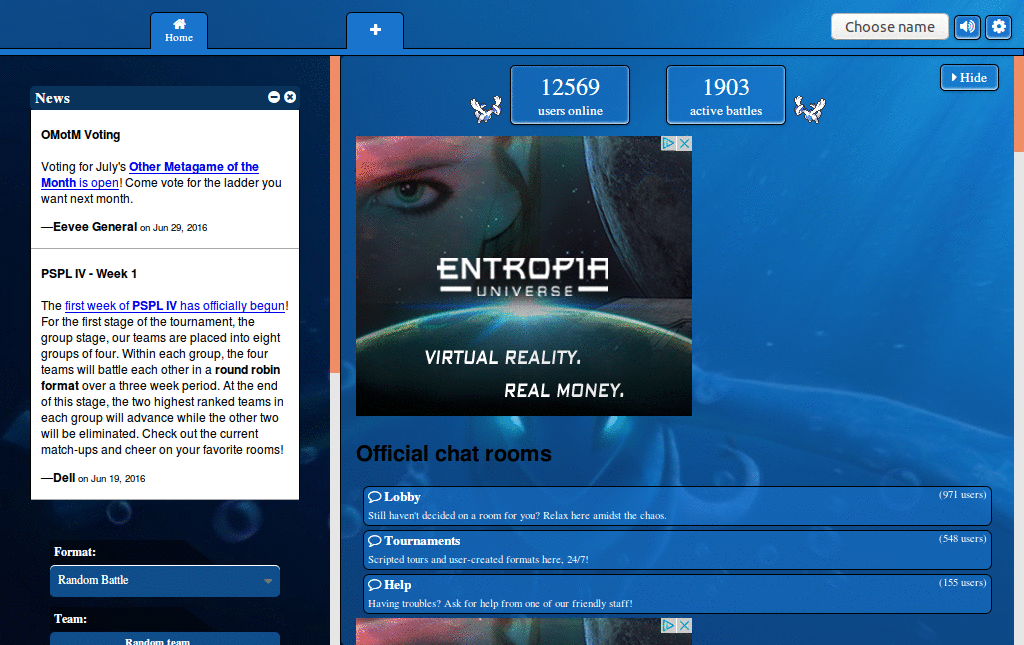The height and width of the screenshot is (645, 1024).
Task: Click the Lugia sprite right of active battles
Action: (x=810, y=109)
